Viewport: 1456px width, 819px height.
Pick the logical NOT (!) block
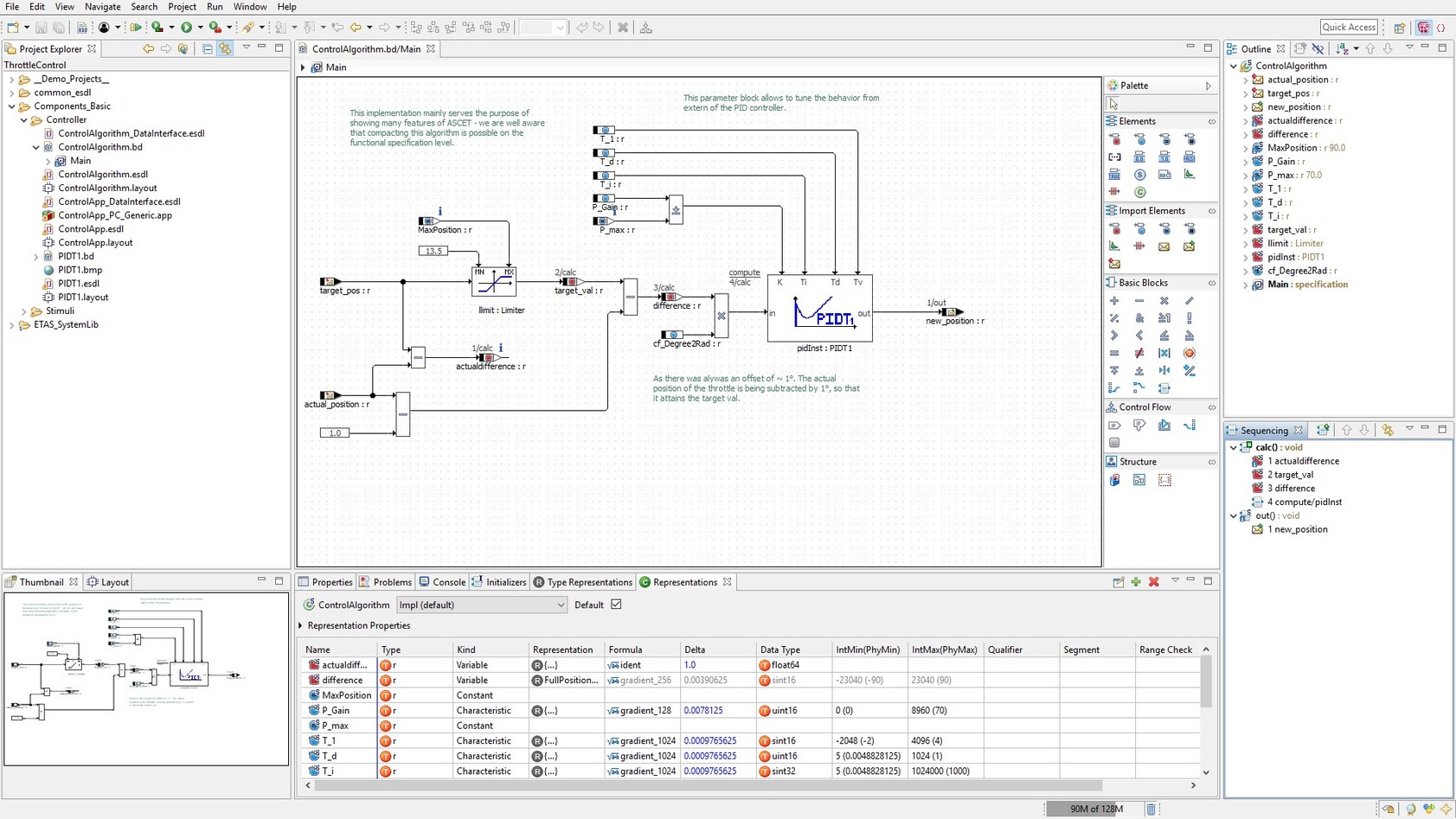[x=1190, y=318]
